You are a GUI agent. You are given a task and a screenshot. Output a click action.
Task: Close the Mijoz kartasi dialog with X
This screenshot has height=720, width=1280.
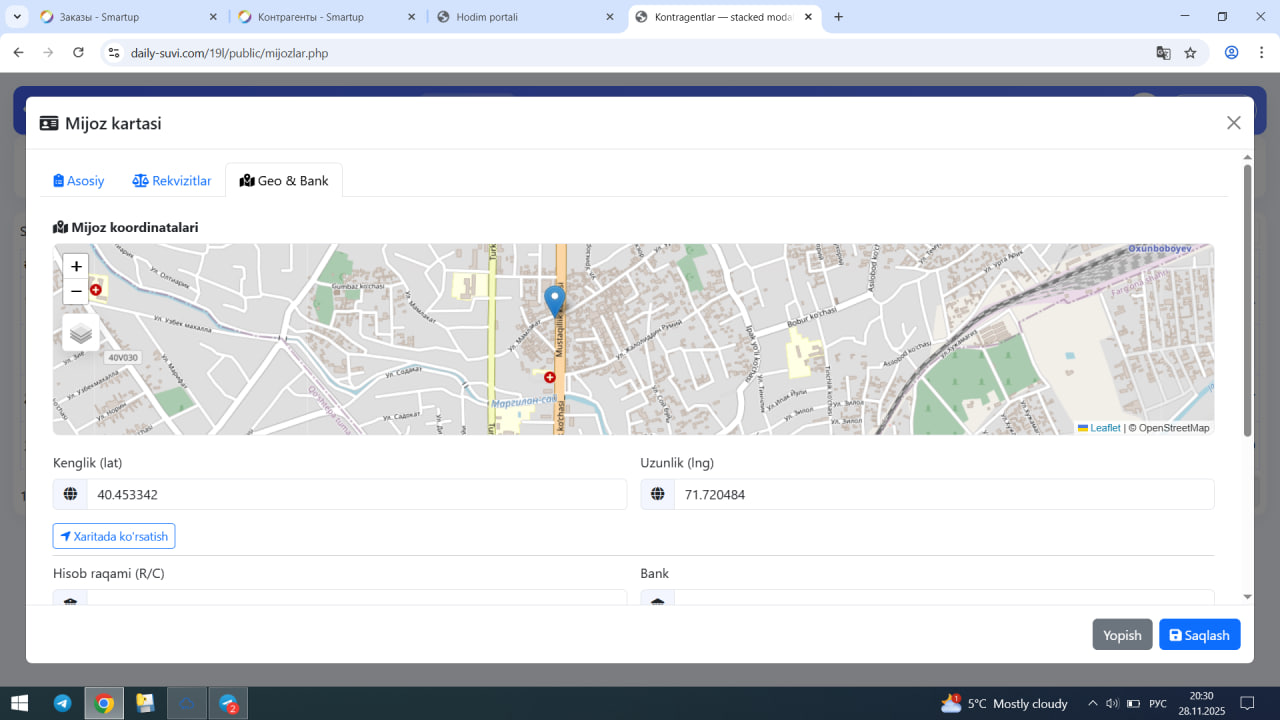(1233, 123)
